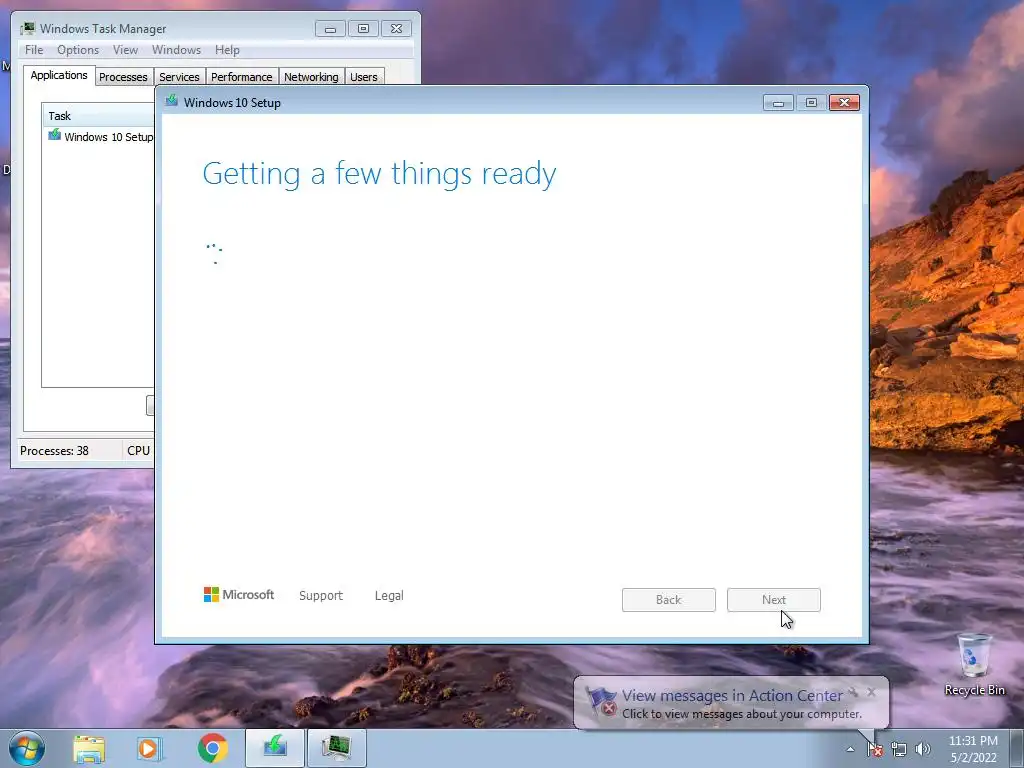
Task: Switch to the Applications tab
Action: pyautogui.click(x=59, y=75)
